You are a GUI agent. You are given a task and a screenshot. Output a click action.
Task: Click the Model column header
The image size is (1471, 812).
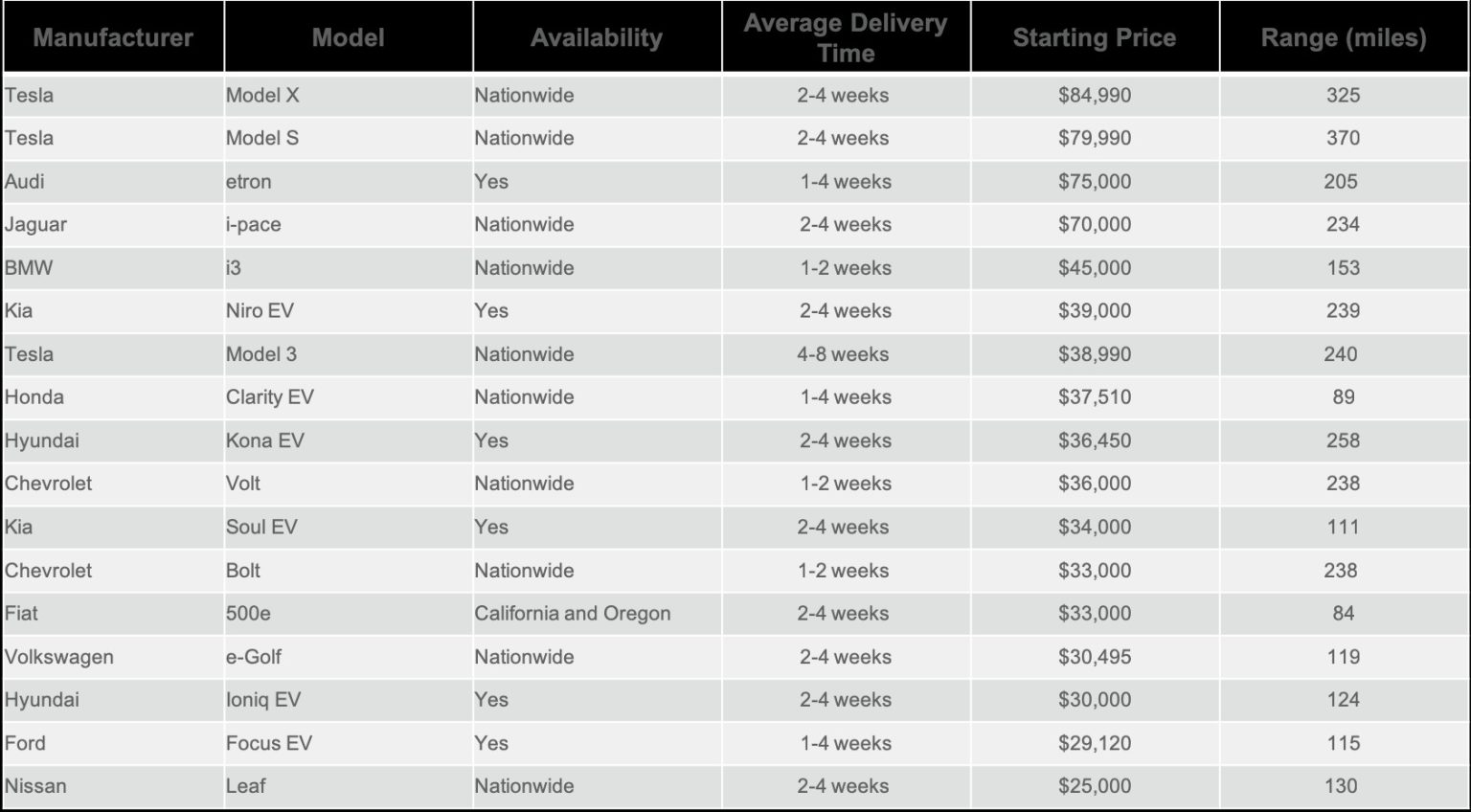[x=348, y=37]
